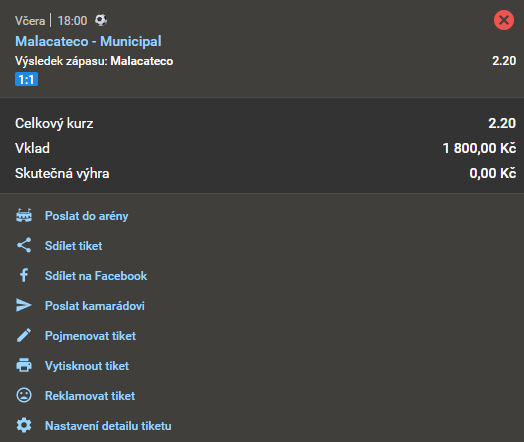Select Vytisknout tiket
This screenshot has height=442, width=524.
[87, 366]
